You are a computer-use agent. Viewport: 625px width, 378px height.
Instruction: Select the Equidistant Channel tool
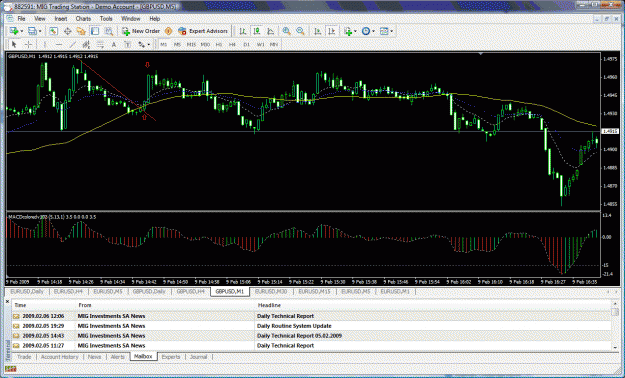point(86,45)
